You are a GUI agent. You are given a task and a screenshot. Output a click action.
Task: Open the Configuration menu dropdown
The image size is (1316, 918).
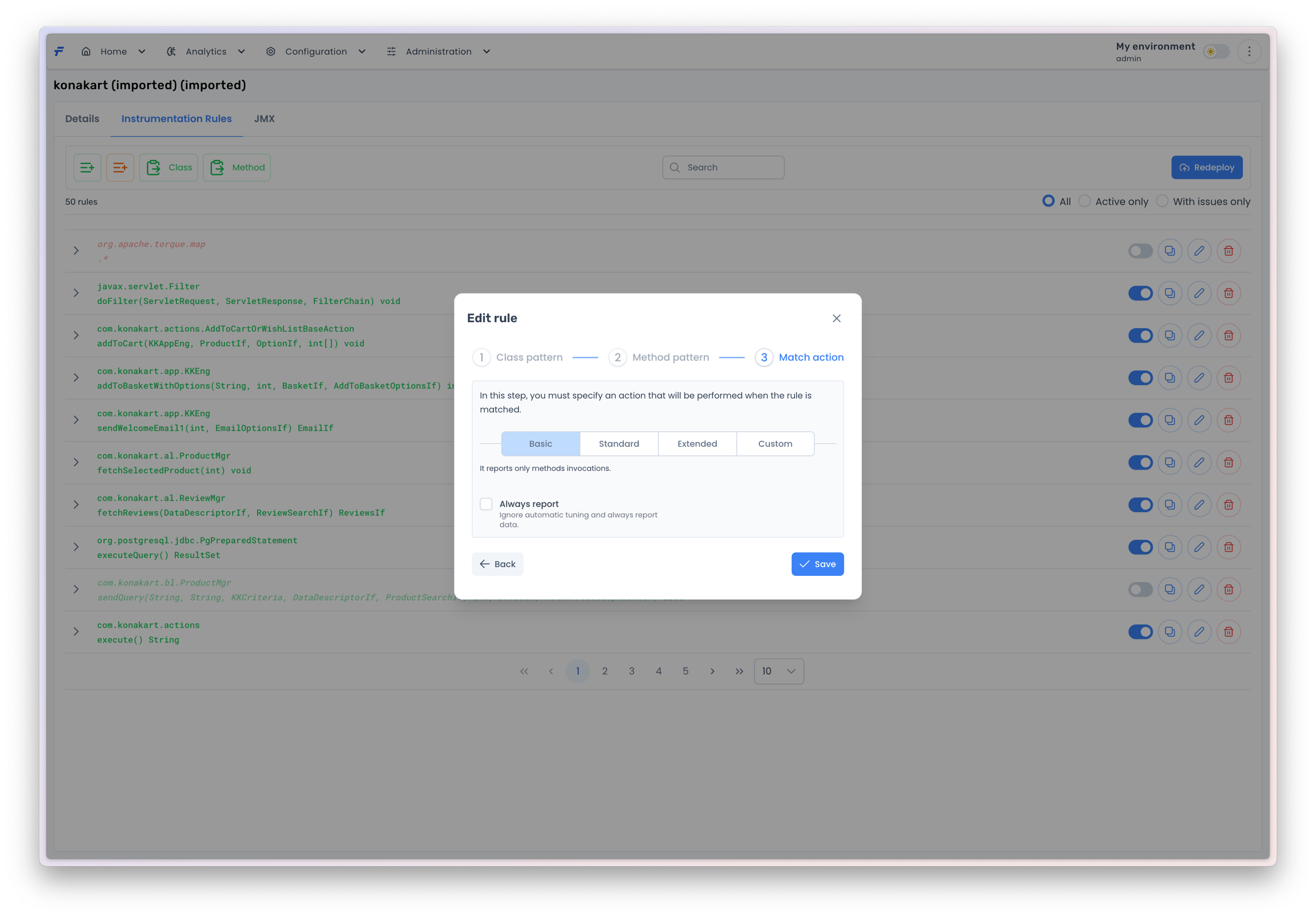[x=316, y=51]
